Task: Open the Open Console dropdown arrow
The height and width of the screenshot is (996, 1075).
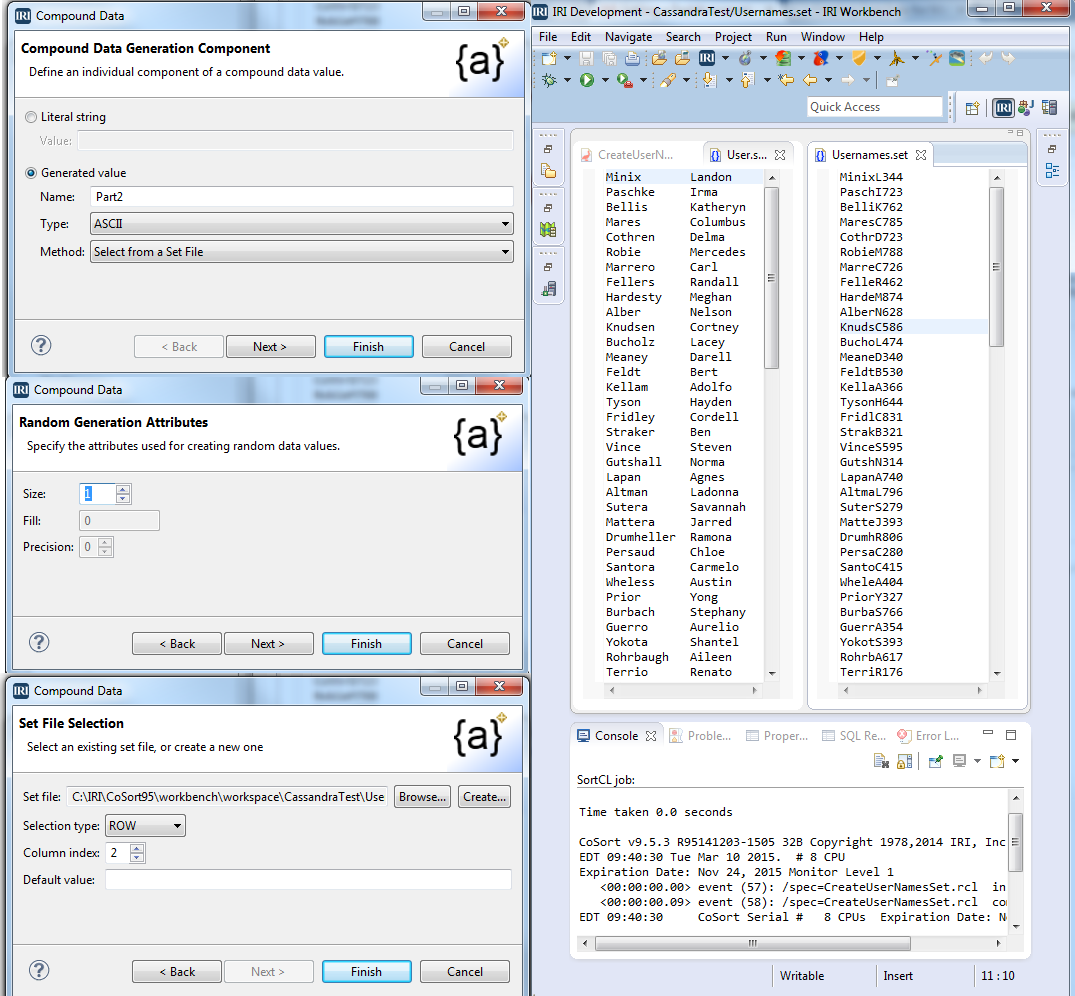Action: coord(1015,761)
